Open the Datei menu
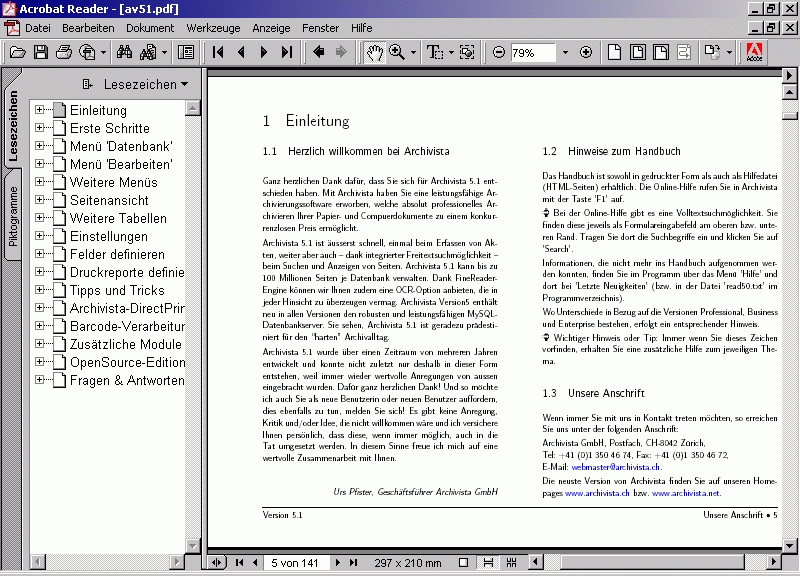This screenshot has width=800, height=576. [x=38, y=28]
